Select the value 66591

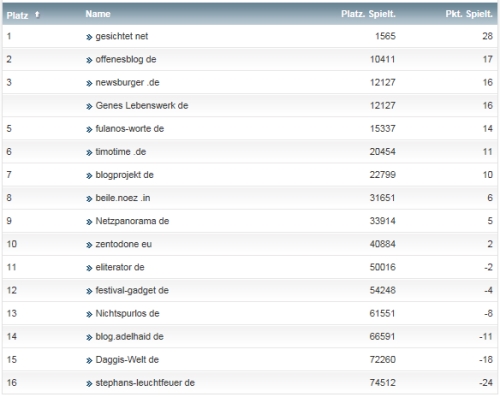click(x=382, y=336)
